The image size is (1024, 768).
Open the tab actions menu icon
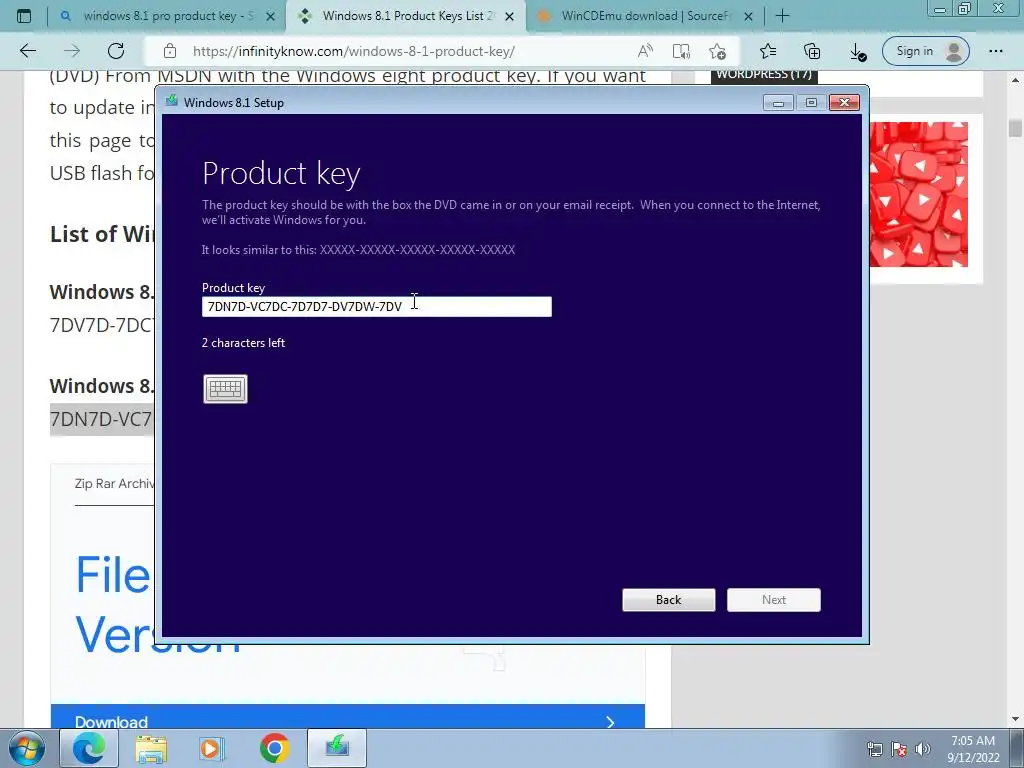[24, 16]
